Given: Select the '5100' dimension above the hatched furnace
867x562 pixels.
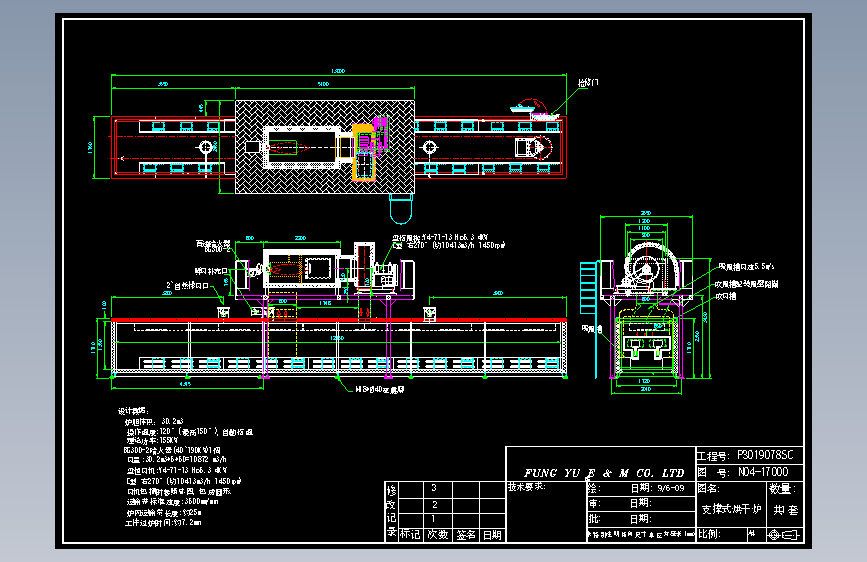Looking at the screenshot, I should point(323,84).
